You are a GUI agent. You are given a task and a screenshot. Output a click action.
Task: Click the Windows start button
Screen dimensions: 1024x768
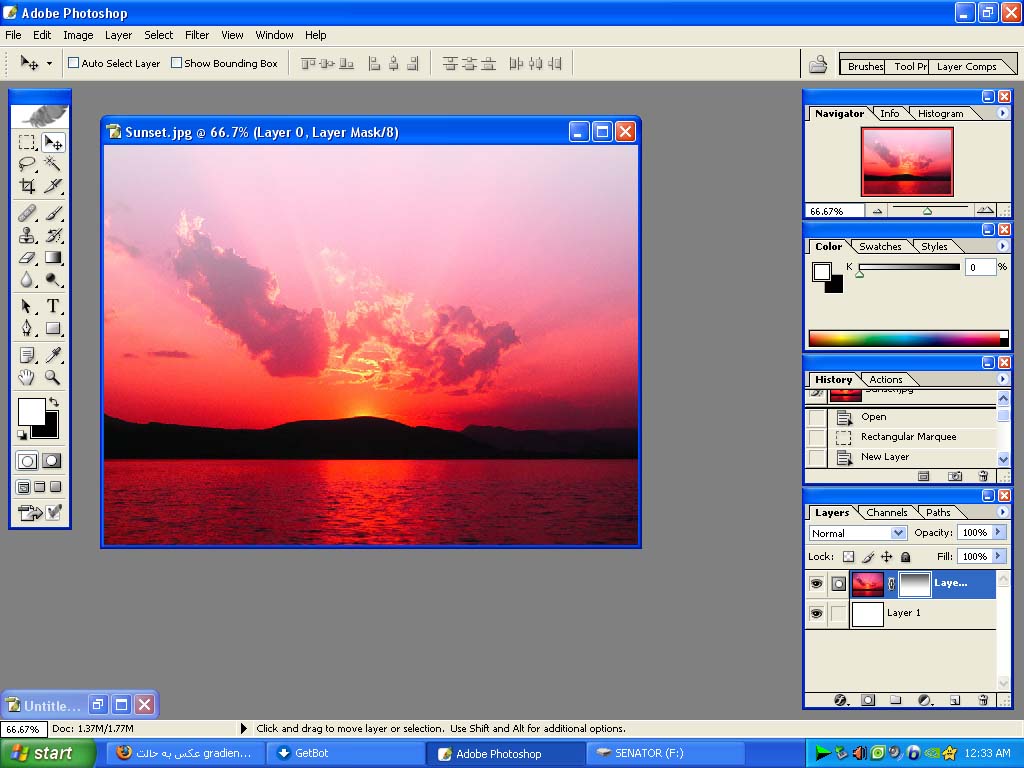pos(47,754)
